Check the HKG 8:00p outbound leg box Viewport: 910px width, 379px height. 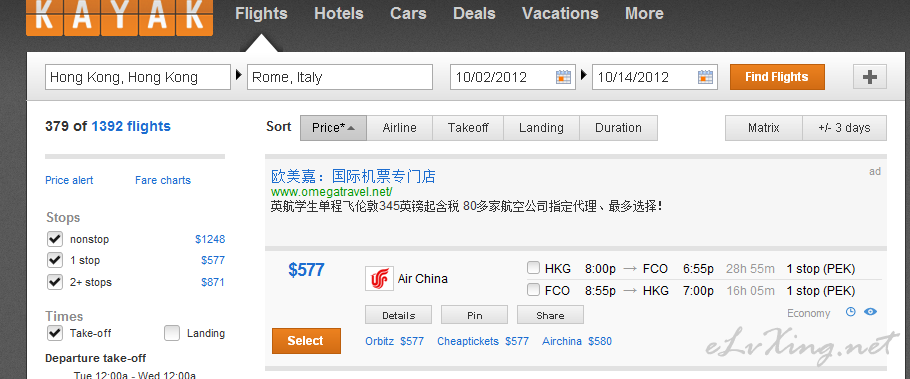(533, 268)
